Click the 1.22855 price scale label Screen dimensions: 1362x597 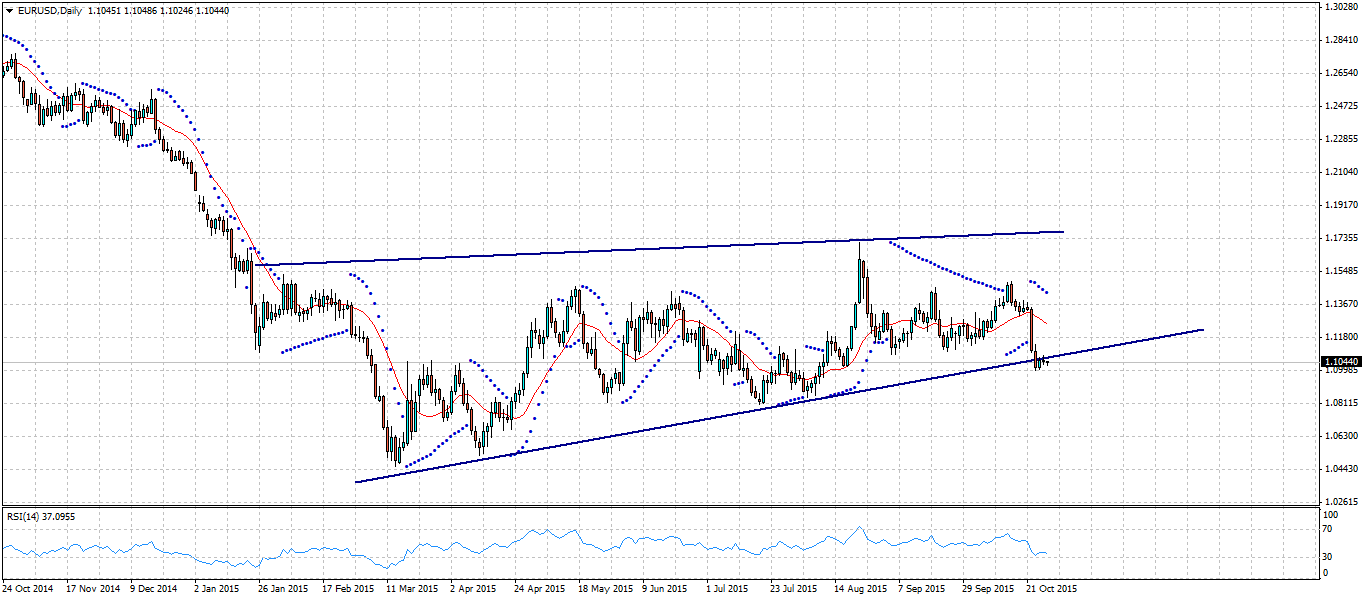click(1340, 139)
